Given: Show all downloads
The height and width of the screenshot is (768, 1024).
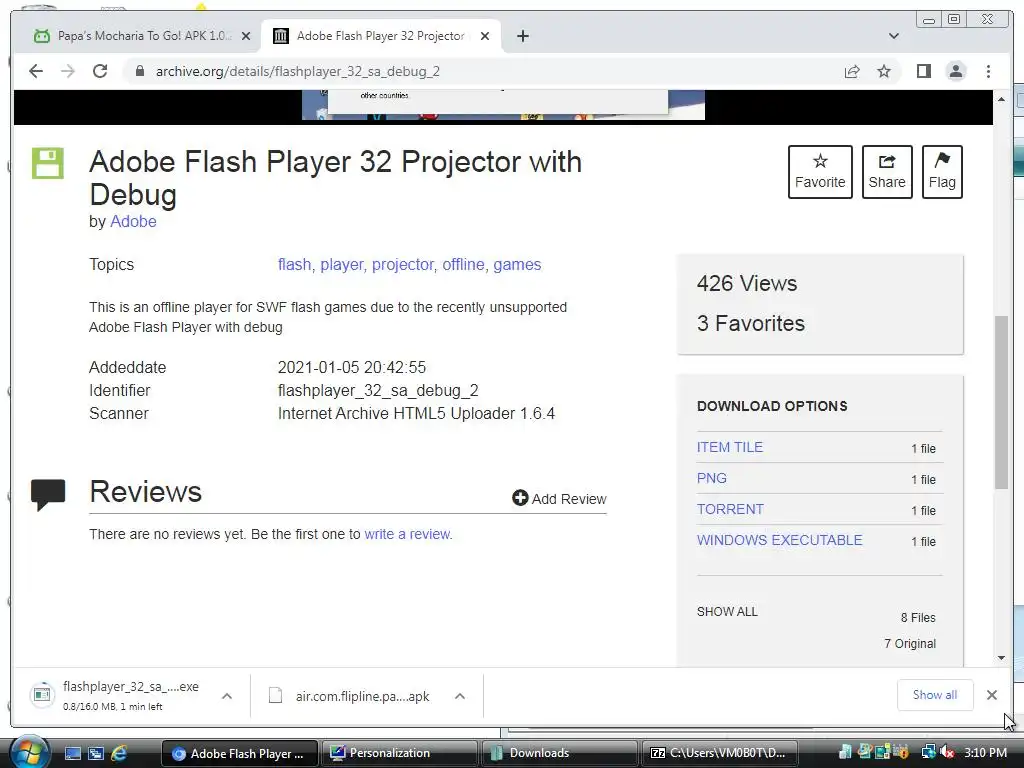Looking at the screenshot, I should click(935, 695).
